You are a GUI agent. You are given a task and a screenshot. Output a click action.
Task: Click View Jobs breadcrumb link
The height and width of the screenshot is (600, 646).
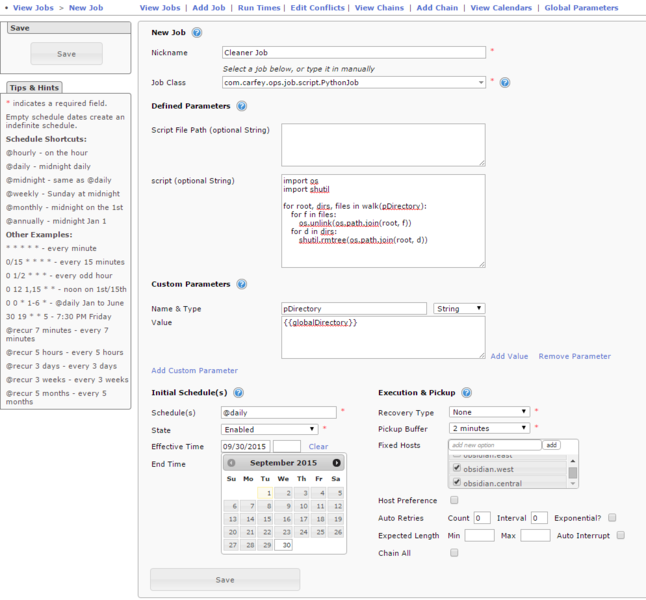coord(33,7)
